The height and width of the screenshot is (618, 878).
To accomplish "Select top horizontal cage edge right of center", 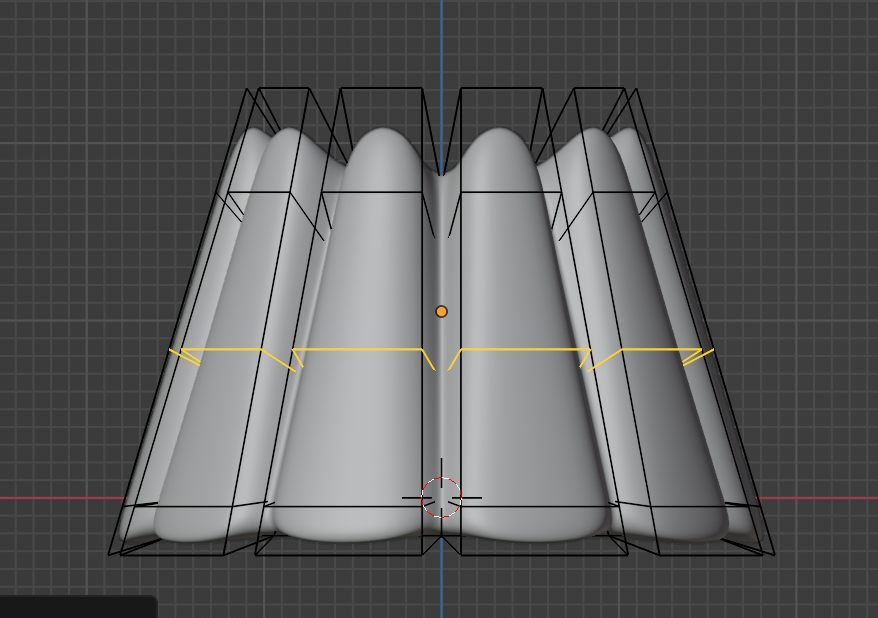I will click(x=502, y=88).
